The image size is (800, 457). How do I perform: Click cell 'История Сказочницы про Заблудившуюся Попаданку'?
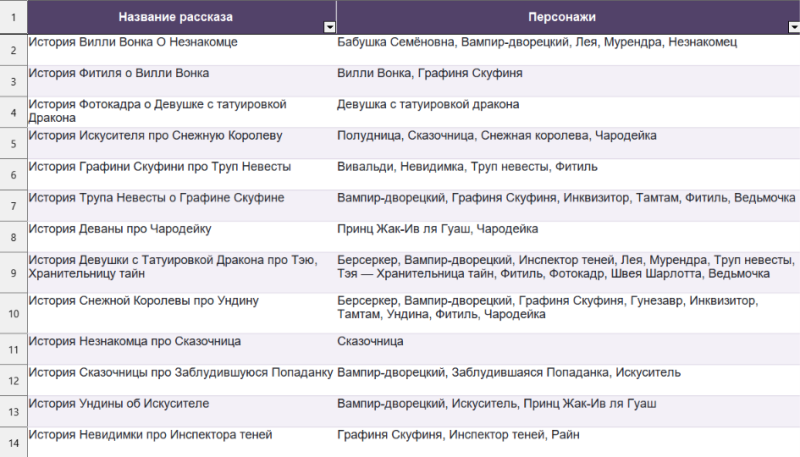point(182,380)
